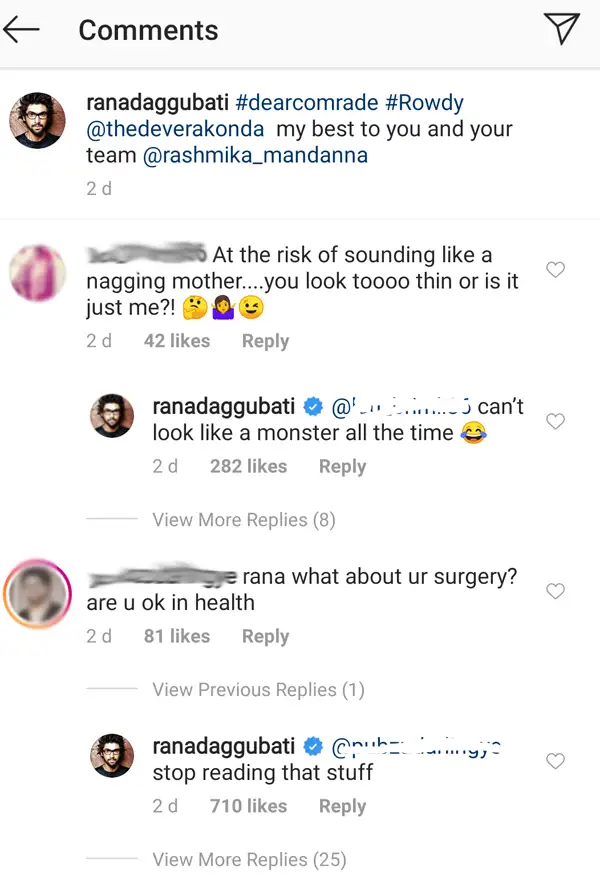Reply to the surgery question comment
Image resolution: width=600 pixels, height=878 pixels.
point(265,637)
